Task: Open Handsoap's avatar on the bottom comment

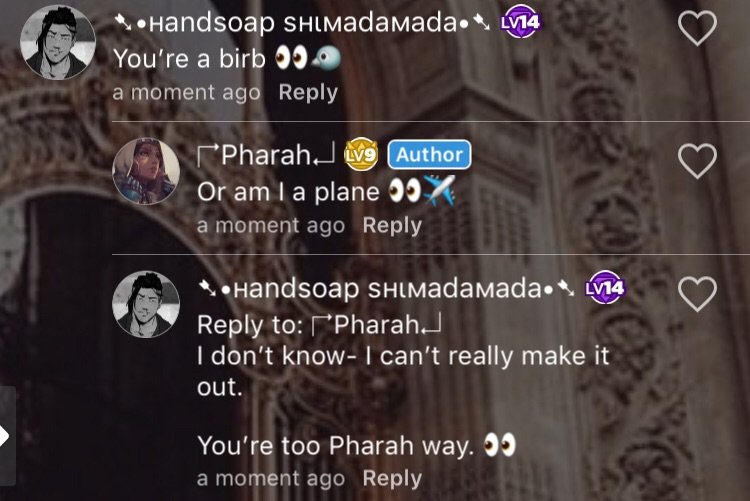Action: coord(146,304)
